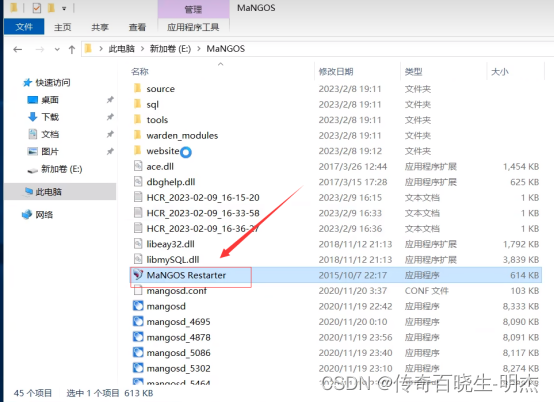Expand the recent locations dropdown arrow
Image resolution: width=554 pixels, height=402 pixels.
pos(57,49)
